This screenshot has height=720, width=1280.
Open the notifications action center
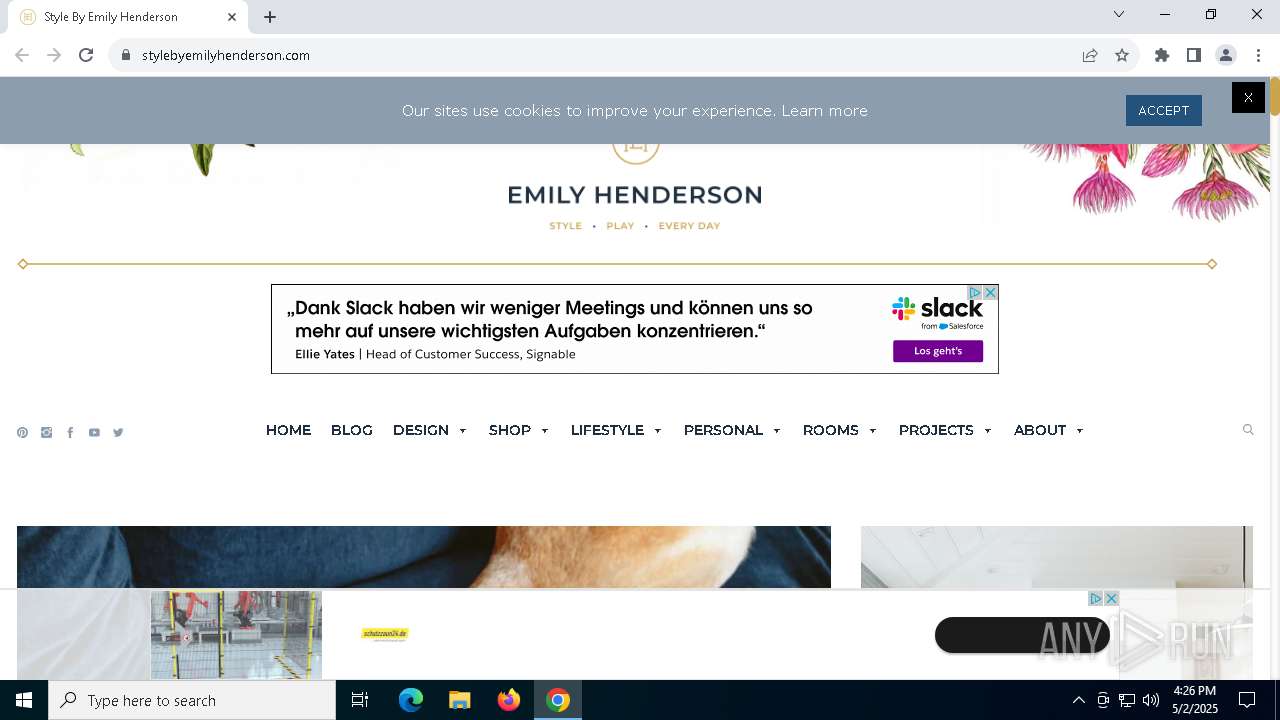pyautogui.click(x=1248, y=700)
